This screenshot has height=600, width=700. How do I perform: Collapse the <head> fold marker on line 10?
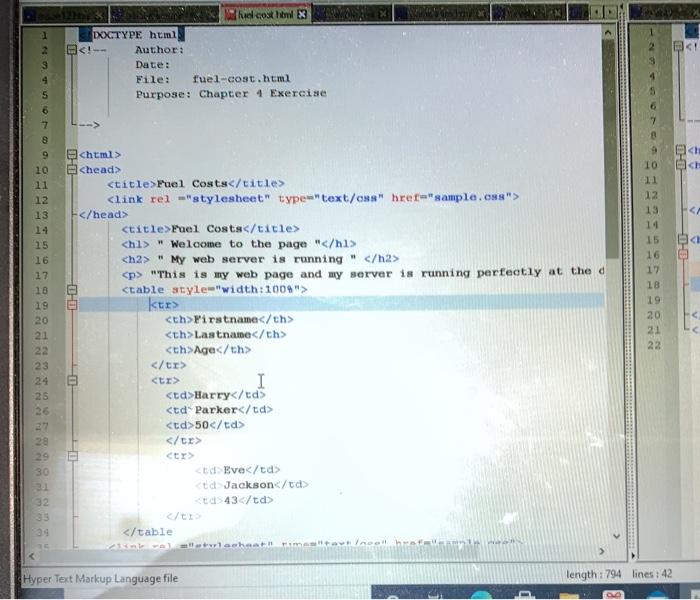tap(71, 170)
